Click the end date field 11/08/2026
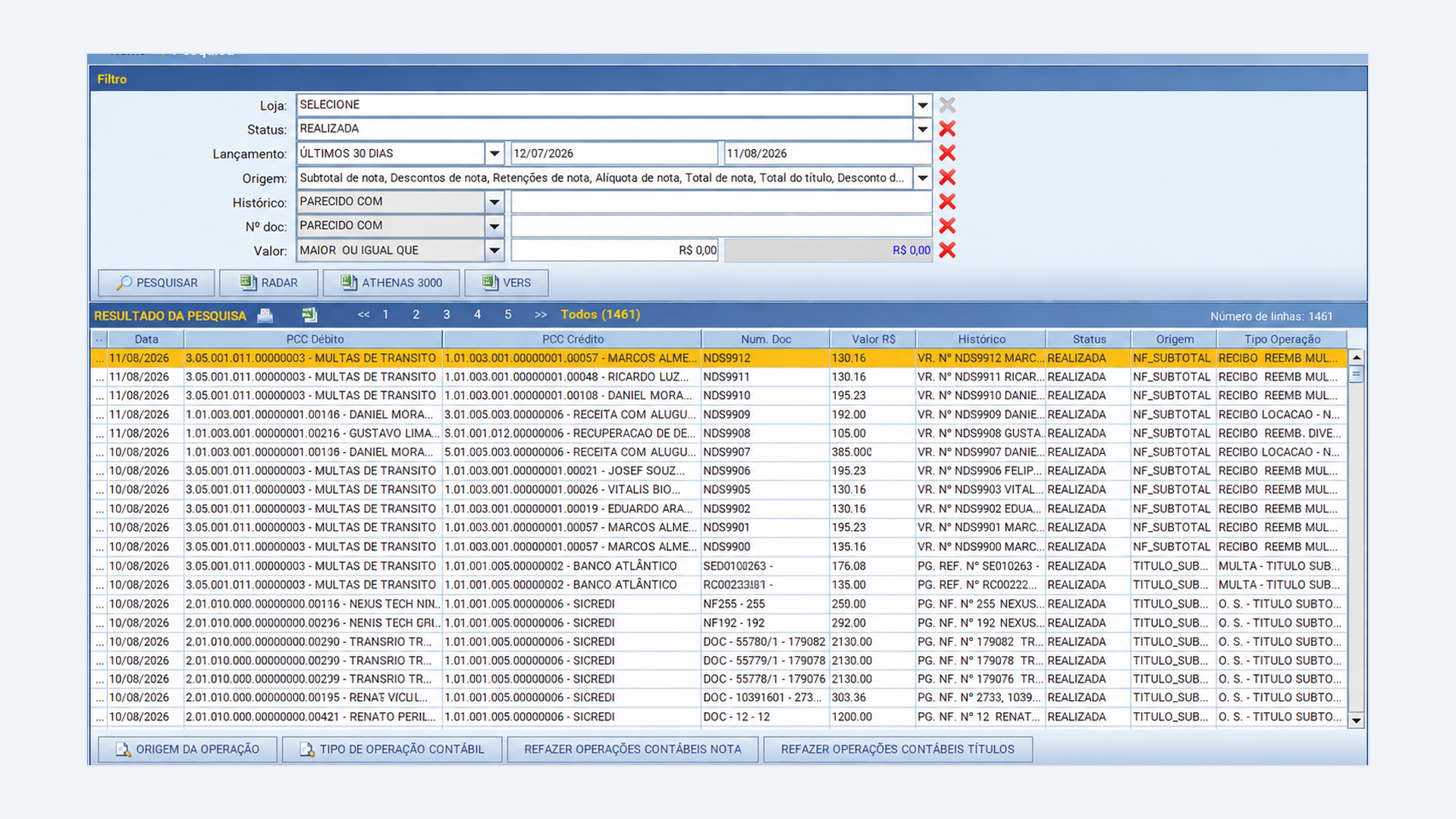 pyautogui.click(x=828, y=153)
